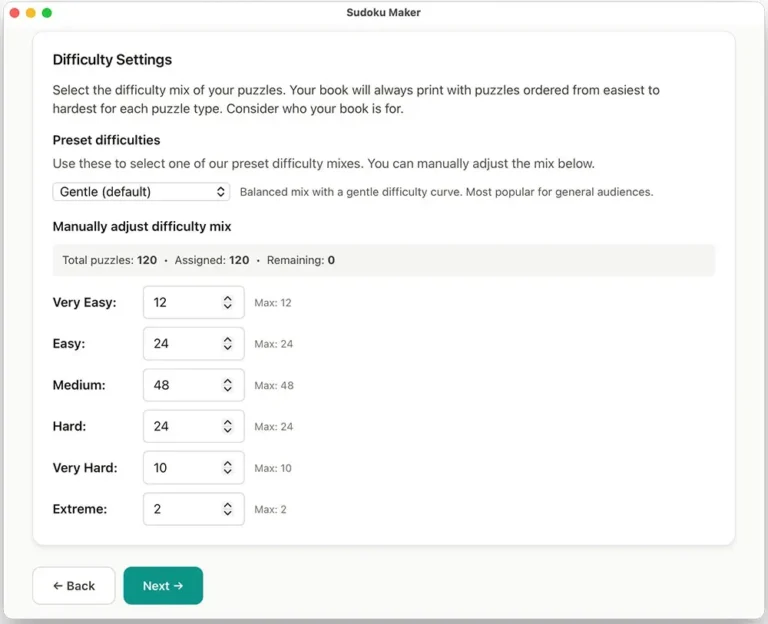
Task: Select the Medium puzzle count field
Action: [181, 385]
